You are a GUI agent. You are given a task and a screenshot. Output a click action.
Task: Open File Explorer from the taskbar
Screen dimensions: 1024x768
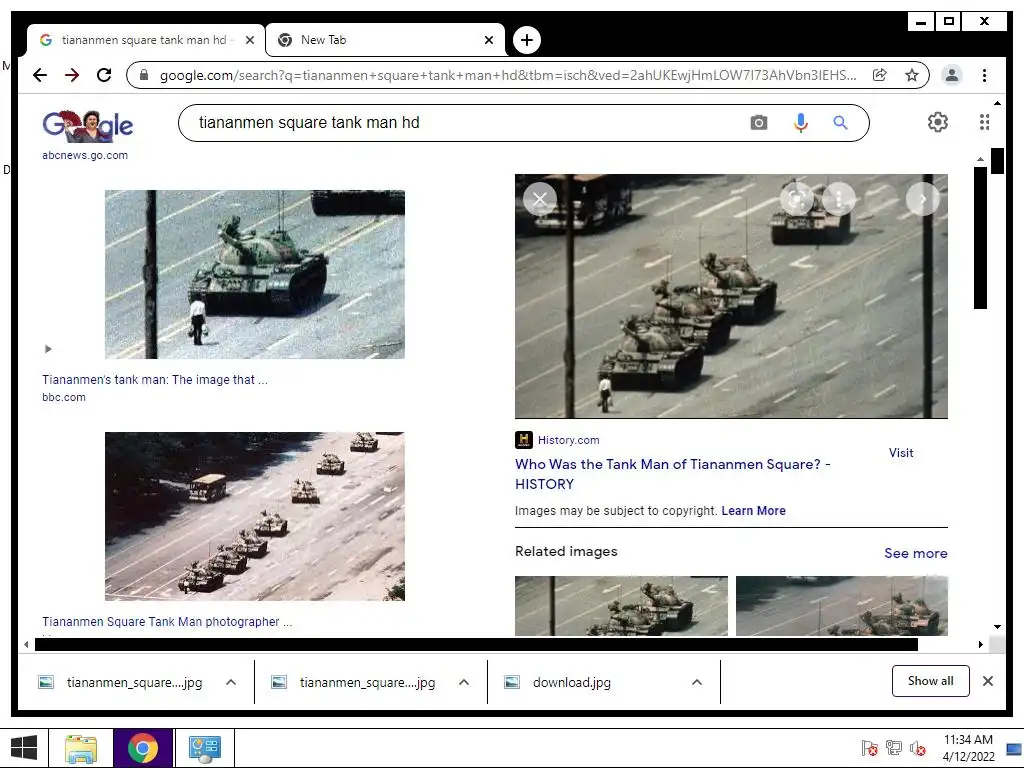pos(81,748)
